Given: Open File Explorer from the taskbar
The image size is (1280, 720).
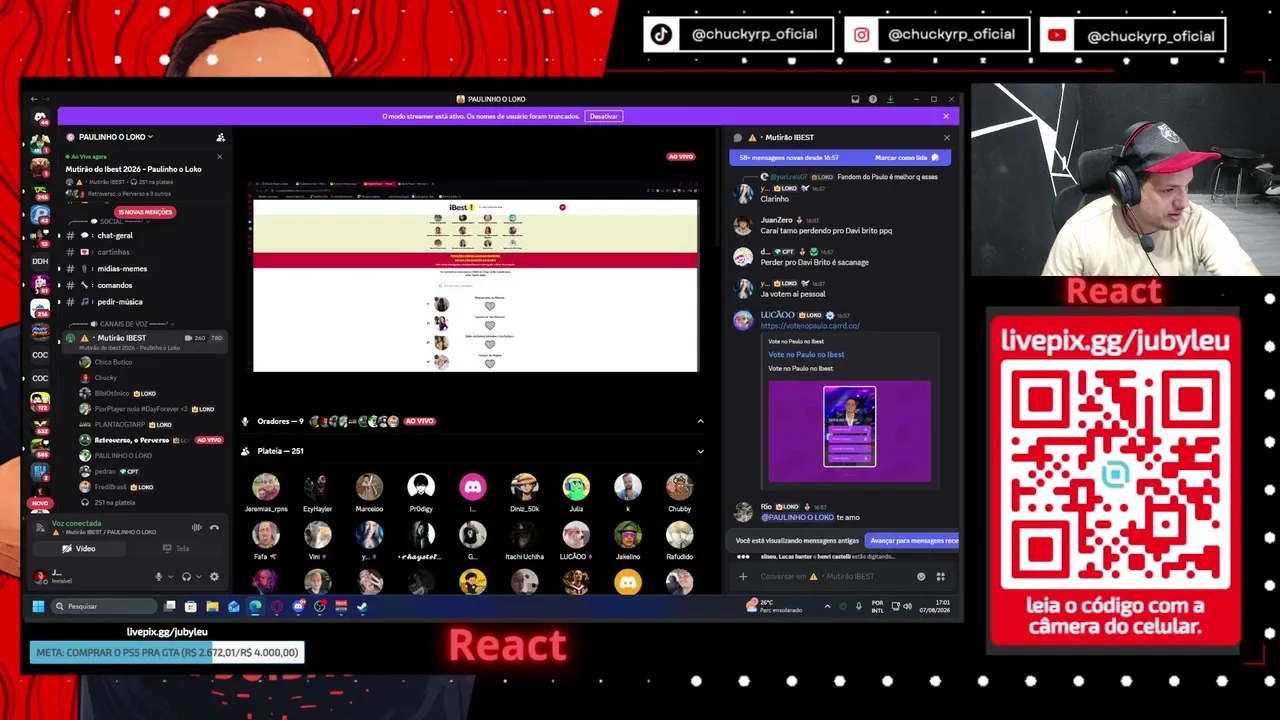Looking at the screenshot, I should 212,606.
